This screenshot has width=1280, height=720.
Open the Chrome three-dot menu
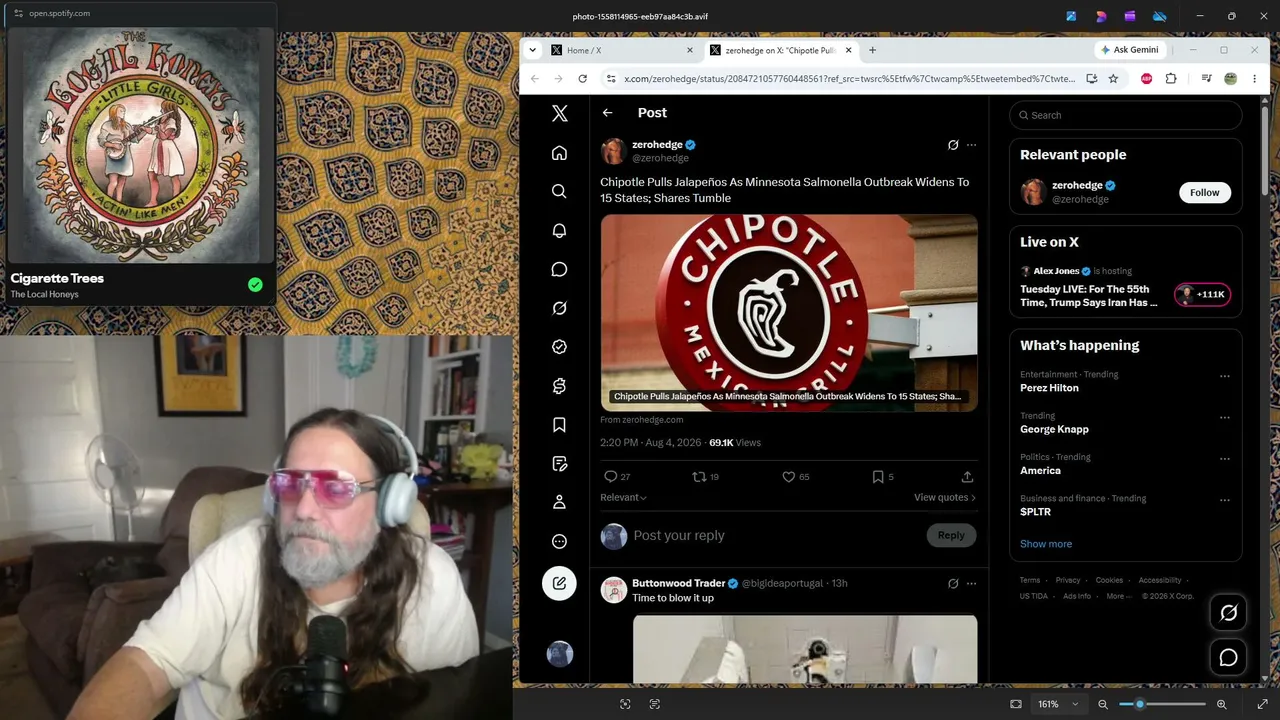tap(1254, 78)
